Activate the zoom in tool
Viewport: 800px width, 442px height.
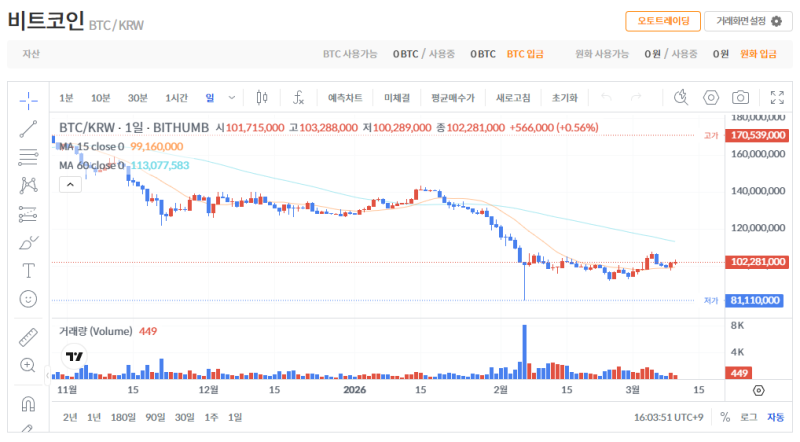click(28, 365)
